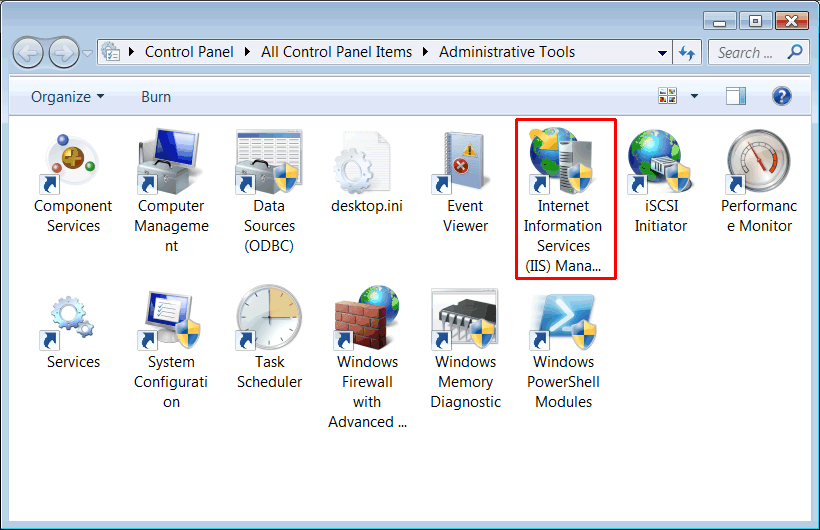This screenshot has height=530, width=820.
Task: Select the Windows Firewall with Advanced Security icon
Action: 367,318
